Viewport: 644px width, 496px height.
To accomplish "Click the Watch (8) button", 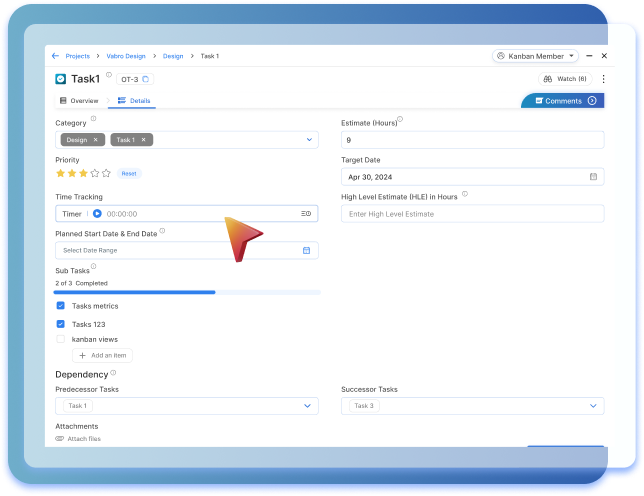I will (565, 79).
